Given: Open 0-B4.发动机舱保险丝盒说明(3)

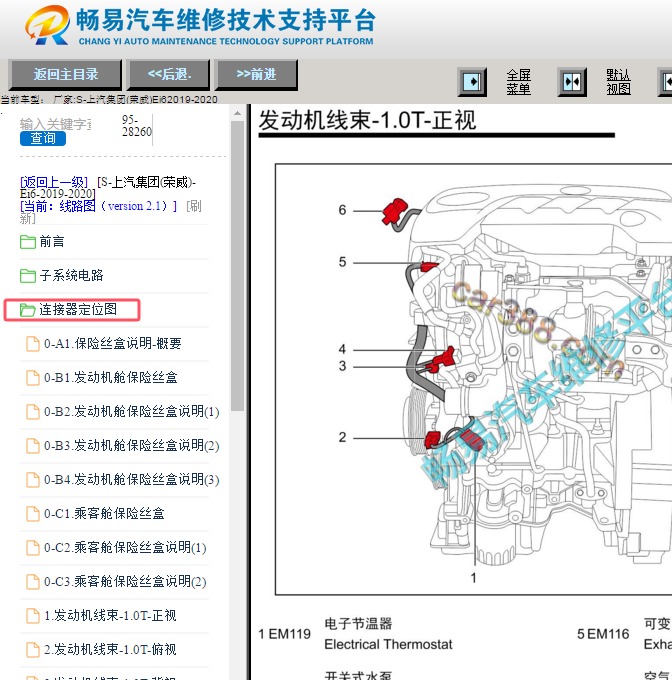Looking at the screenshot, I should pos(132,480).
